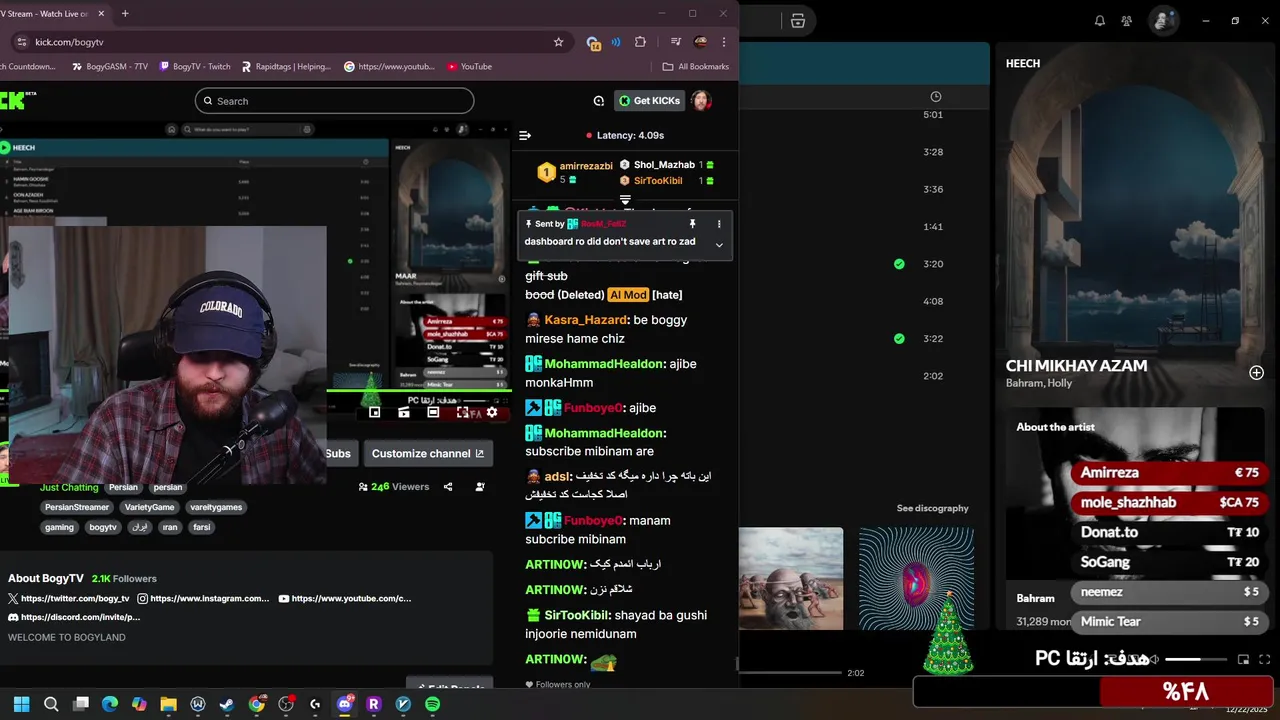Open the BogyTV - Twitch bookmark
The height and width of the screenshot is (720, 1280).
[x=195, y=67]
